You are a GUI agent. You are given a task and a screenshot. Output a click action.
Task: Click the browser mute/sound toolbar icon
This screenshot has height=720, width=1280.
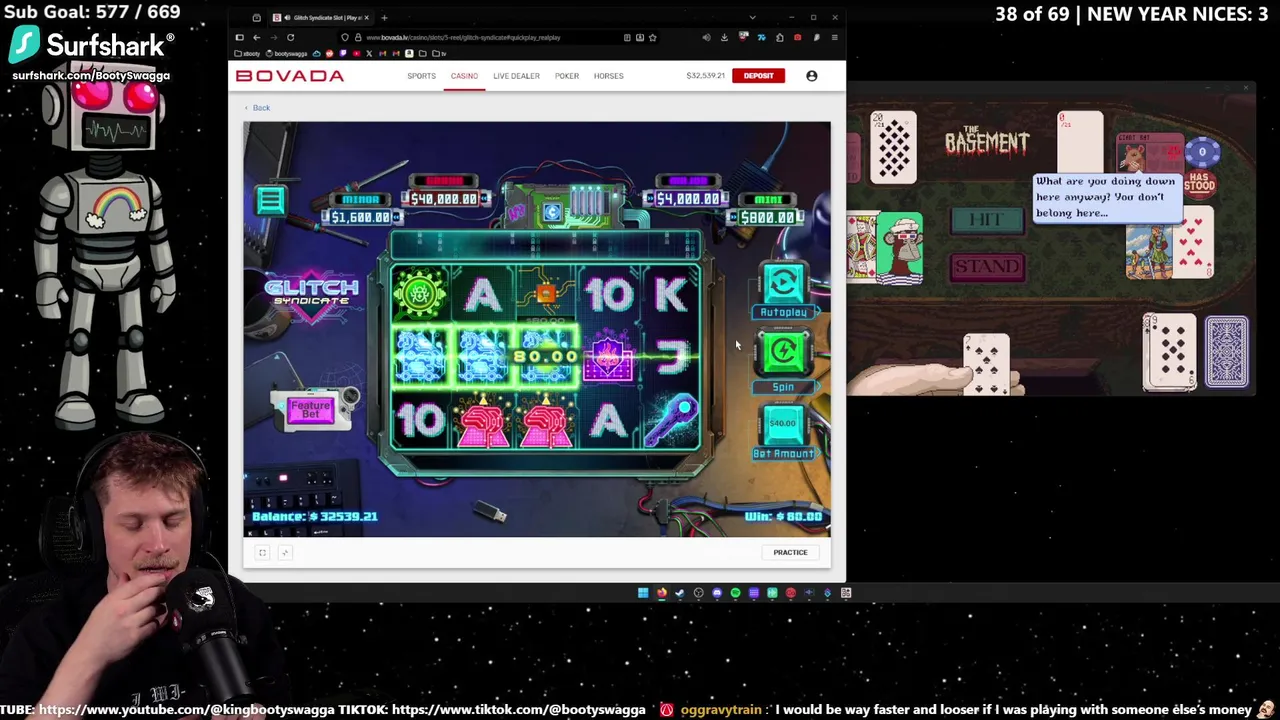point(706,38)
